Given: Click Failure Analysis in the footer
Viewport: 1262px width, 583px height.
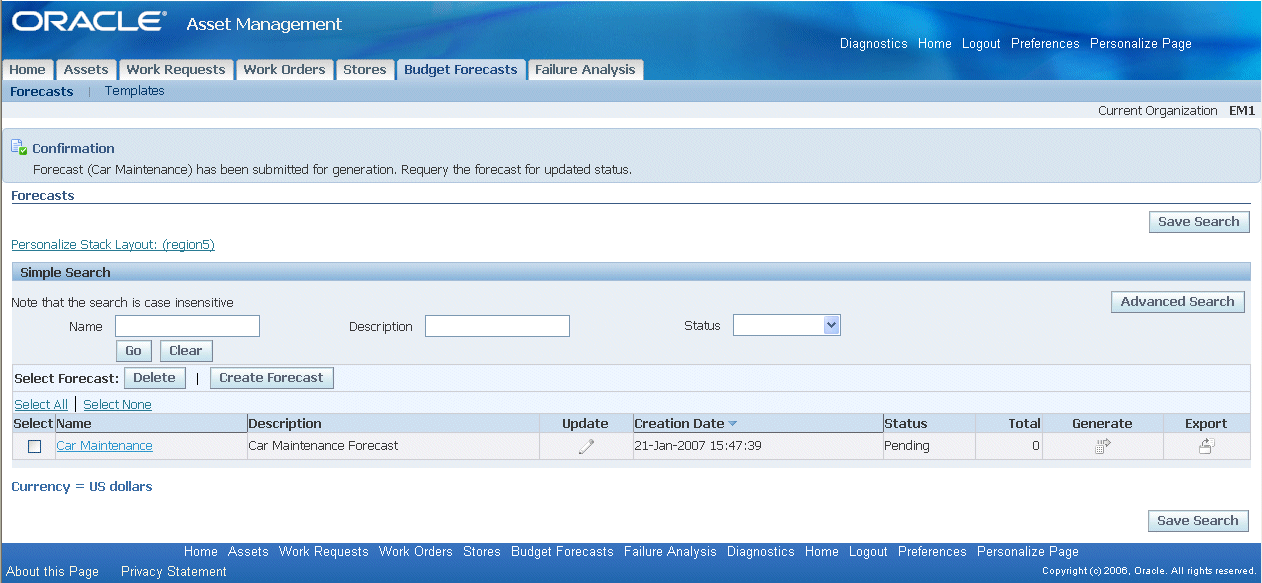Looking at the screenshot, I should coord(670,552).
